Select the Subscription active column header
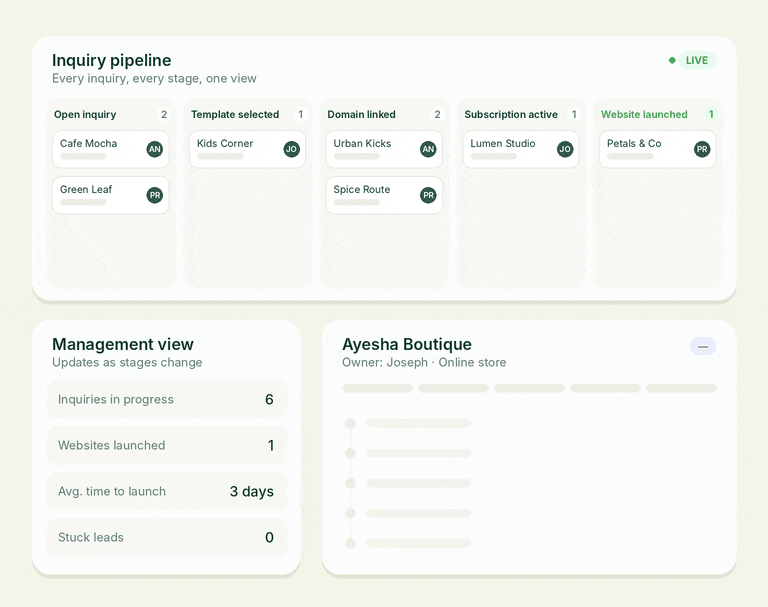The height and width of the screenshot is (607, 768). coord(511,114)
